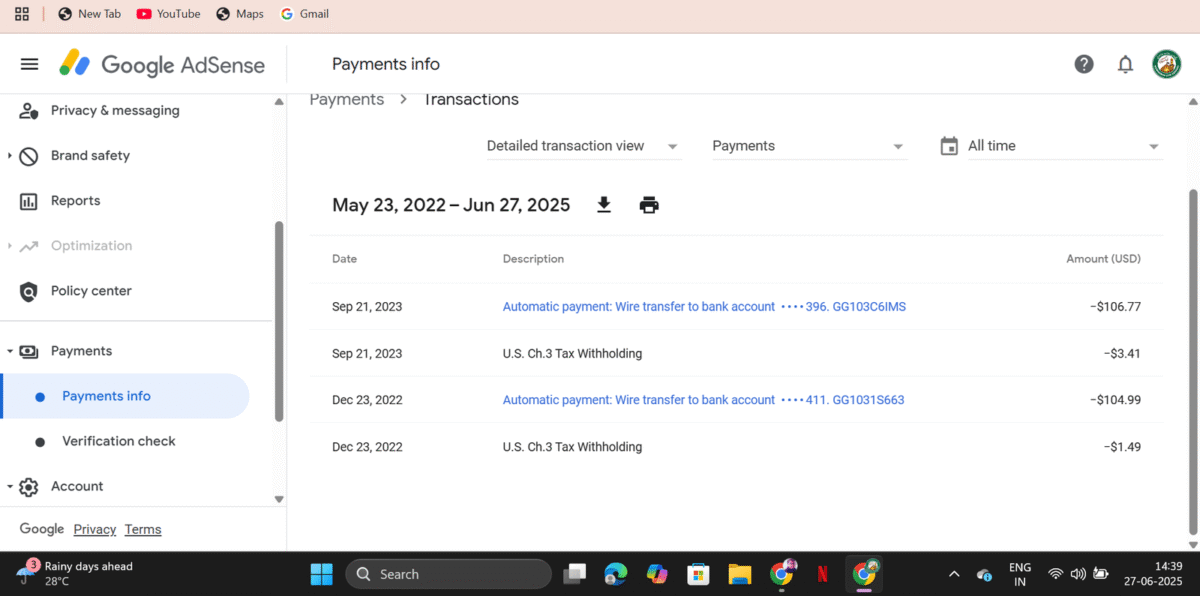The height and width of the screenshot is (596, 1200).
Task: Open Privacy & messaging in sidebar
Action: coord(115,110)
